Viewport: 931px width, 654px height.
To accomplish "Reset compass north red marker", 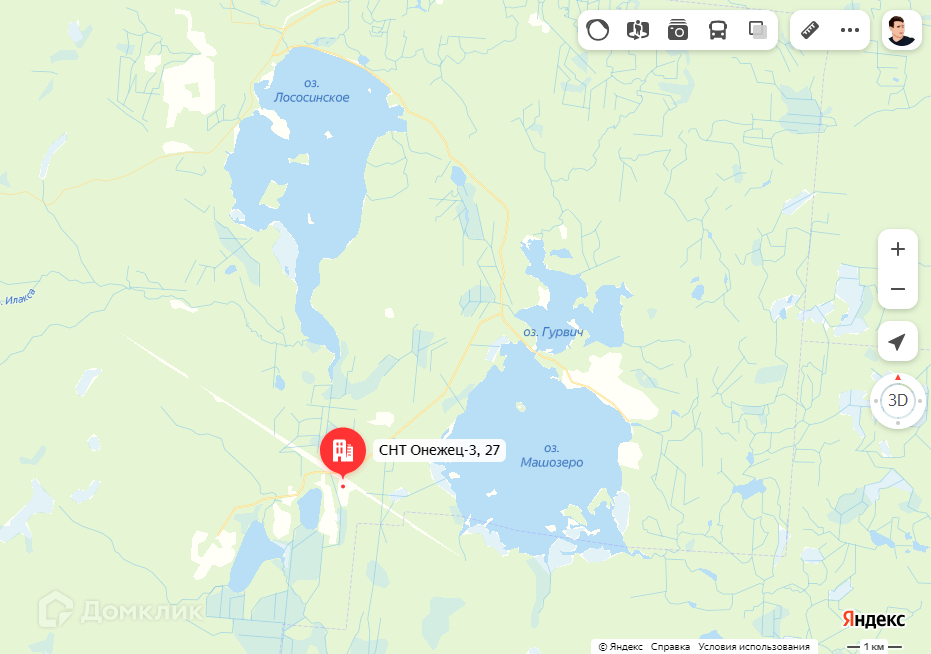I will pos(898,377).
